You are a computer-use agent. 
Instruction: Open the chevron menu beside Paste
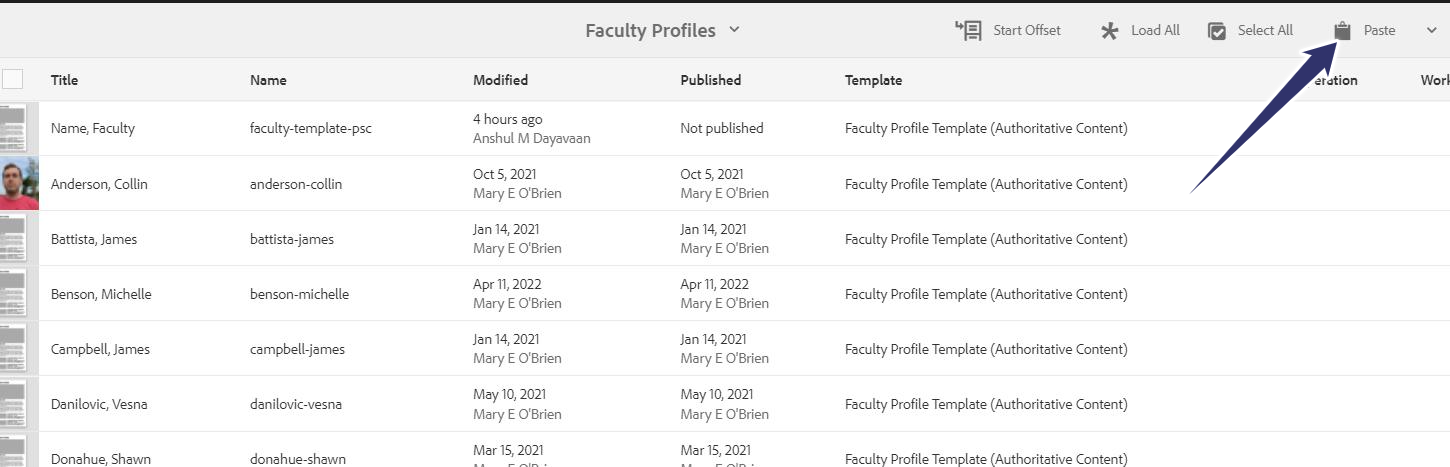[x=1431, y=31]
